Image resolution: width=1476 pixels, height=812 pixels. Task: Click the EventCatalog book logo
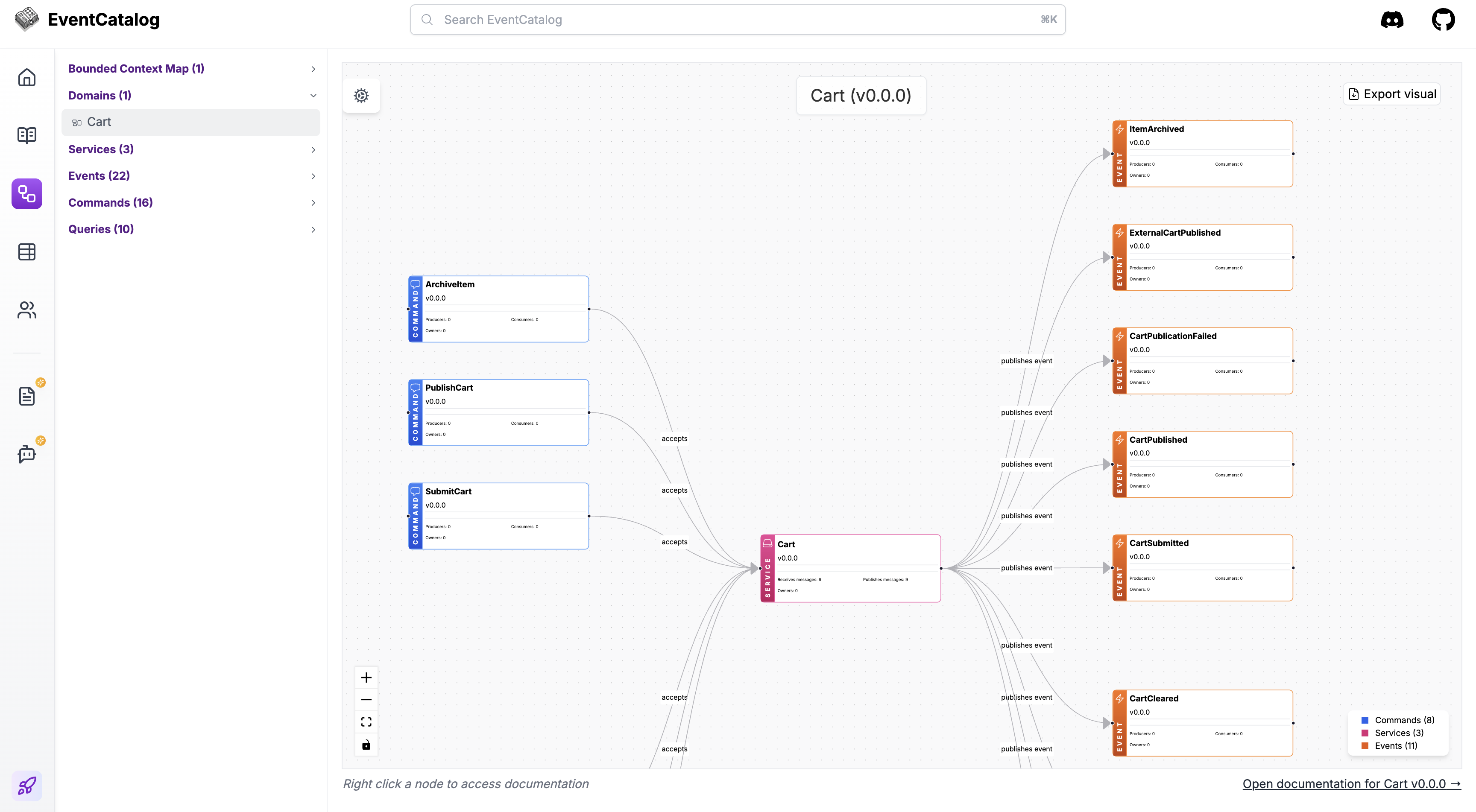point(26,19)
